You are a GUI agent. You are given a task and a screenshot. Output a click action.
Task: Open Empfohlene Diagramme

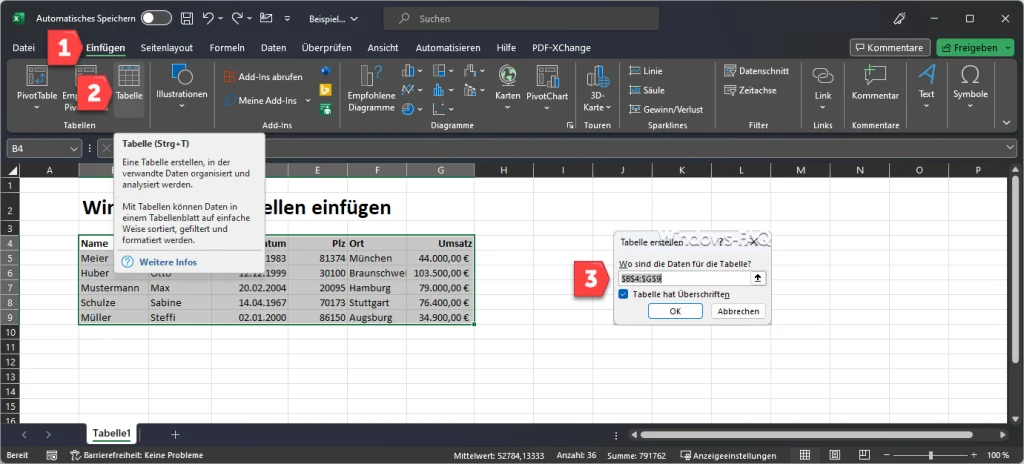point(372,89)
